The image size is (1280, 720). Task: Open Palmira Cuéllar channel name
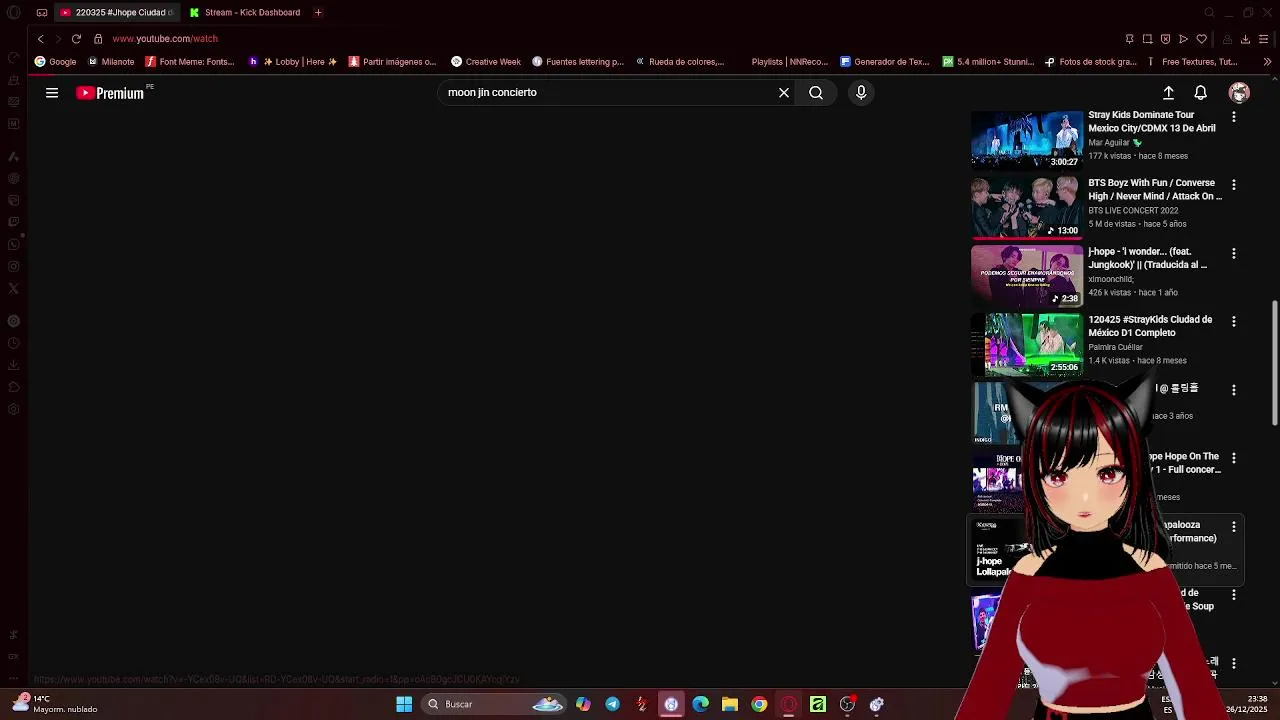[x=1115, y=347]
